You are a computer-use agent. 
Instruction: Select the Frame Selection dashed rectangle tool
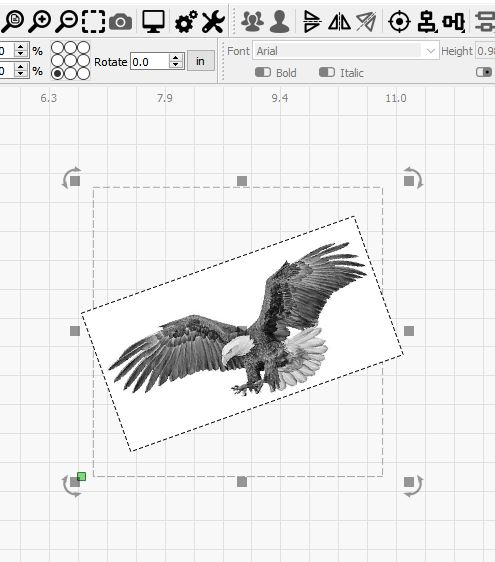point(94,21)
